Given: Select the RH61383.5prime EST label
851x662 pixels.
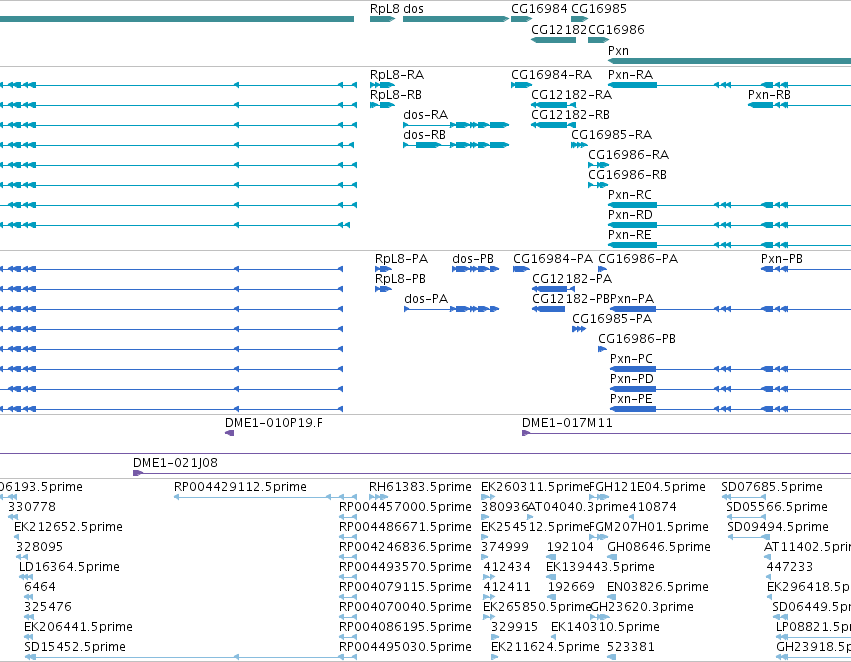Looking at the screenshot, I should 420,487.
